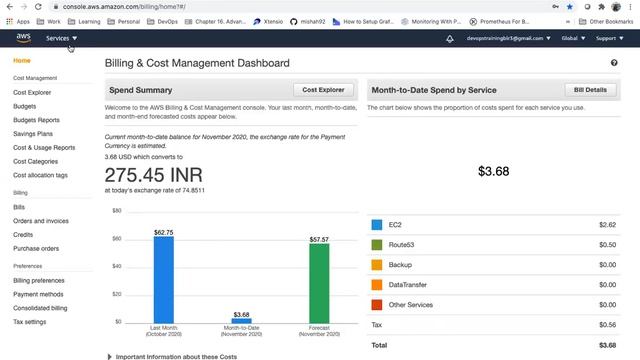Screen dimensions: 640x360
Task: Click the browser forward arrow
Action: (x=24, y=7)
